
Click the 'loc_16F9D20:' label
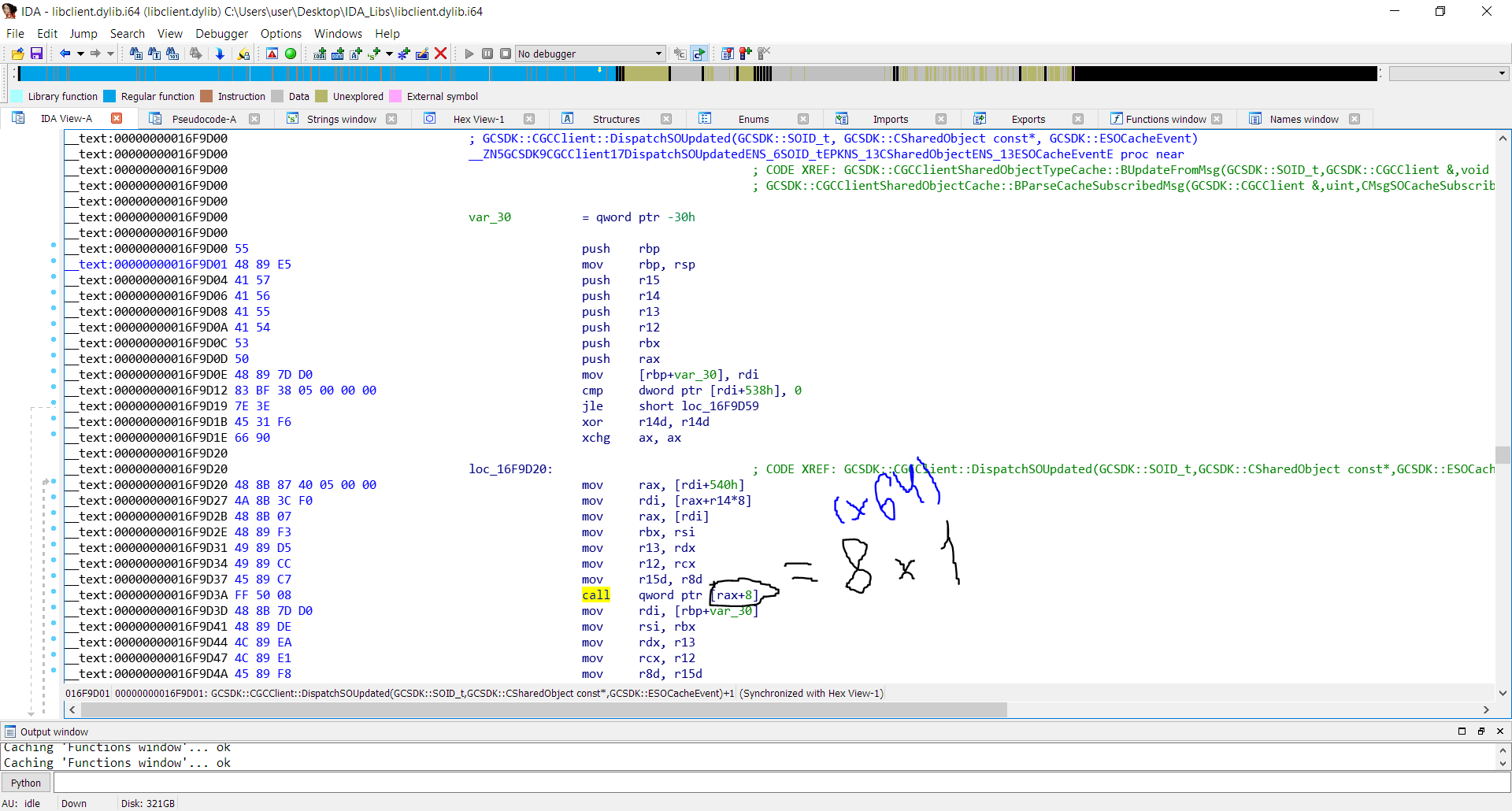click(x=510, y=469)
